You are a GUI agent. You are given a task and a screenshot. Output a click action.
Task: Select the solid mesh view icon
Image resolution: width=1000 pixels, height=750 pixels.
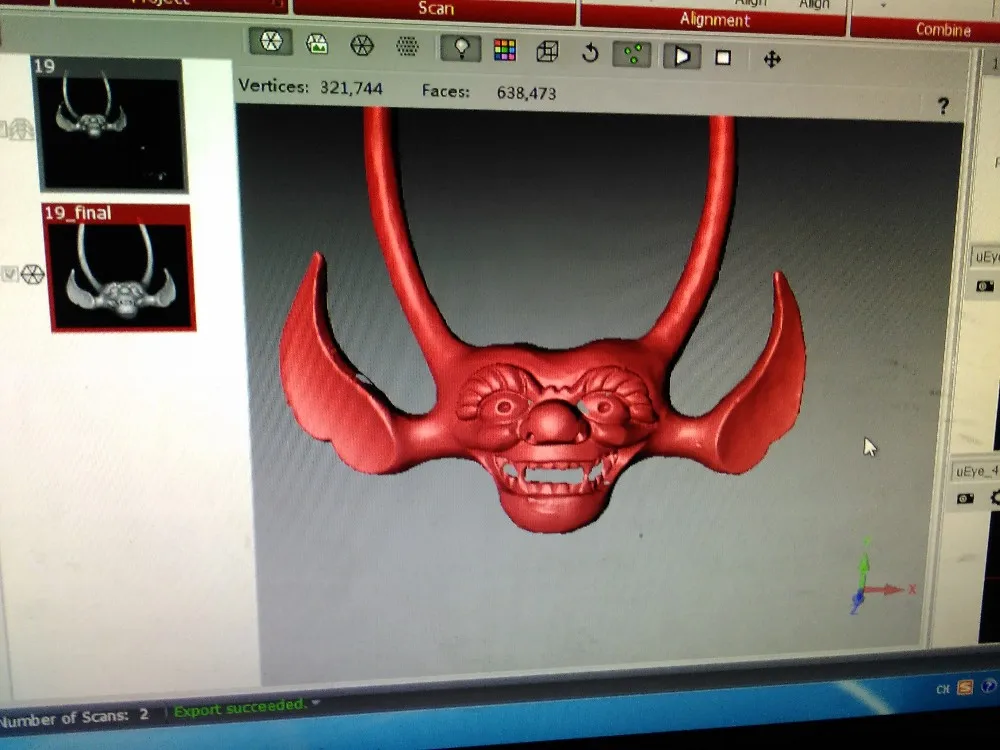click(270, 43)
